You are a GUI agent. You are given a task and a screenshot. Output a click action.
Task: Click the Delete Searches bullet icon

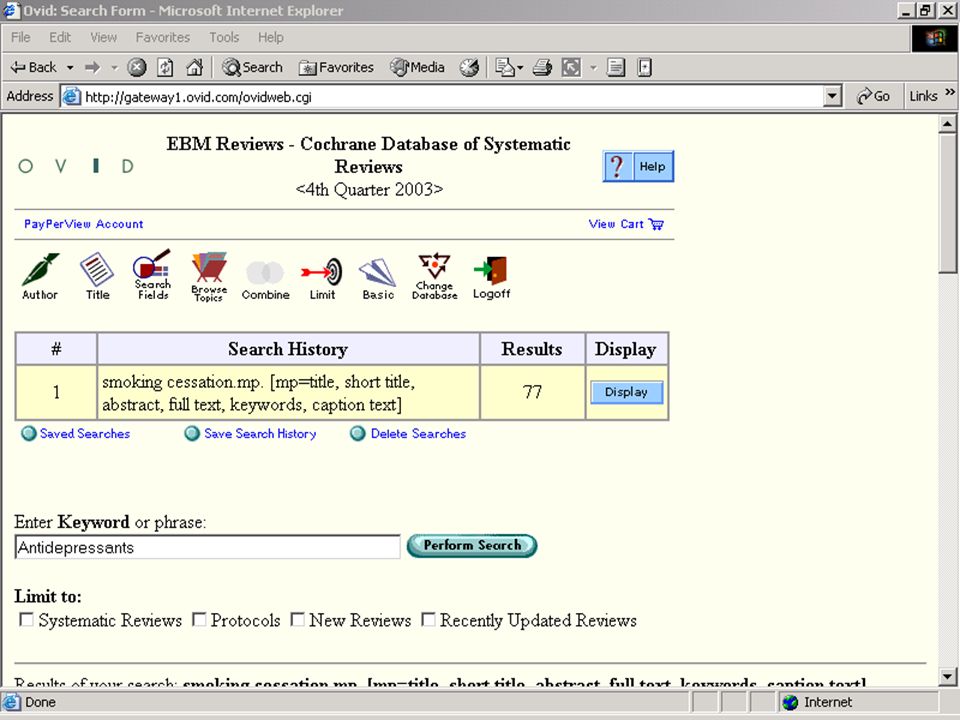click(358, 433)
